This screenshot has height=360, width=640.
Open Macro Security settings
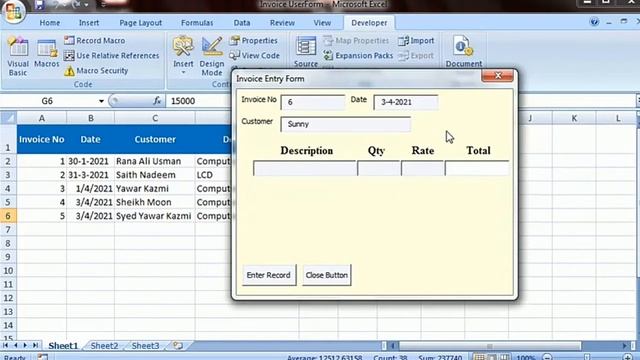coord(96,71)
